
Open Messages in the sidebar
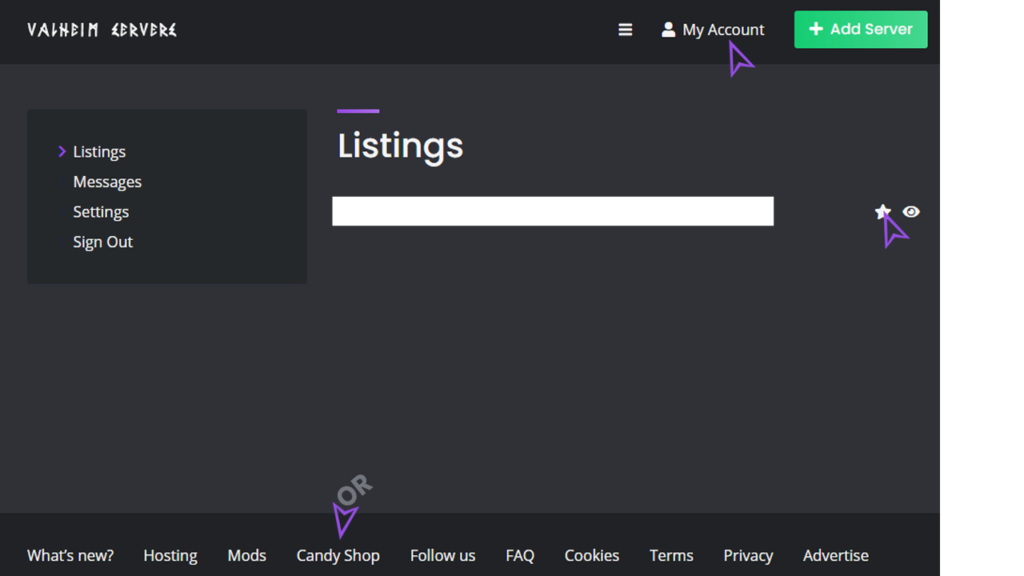coord(107,182)
